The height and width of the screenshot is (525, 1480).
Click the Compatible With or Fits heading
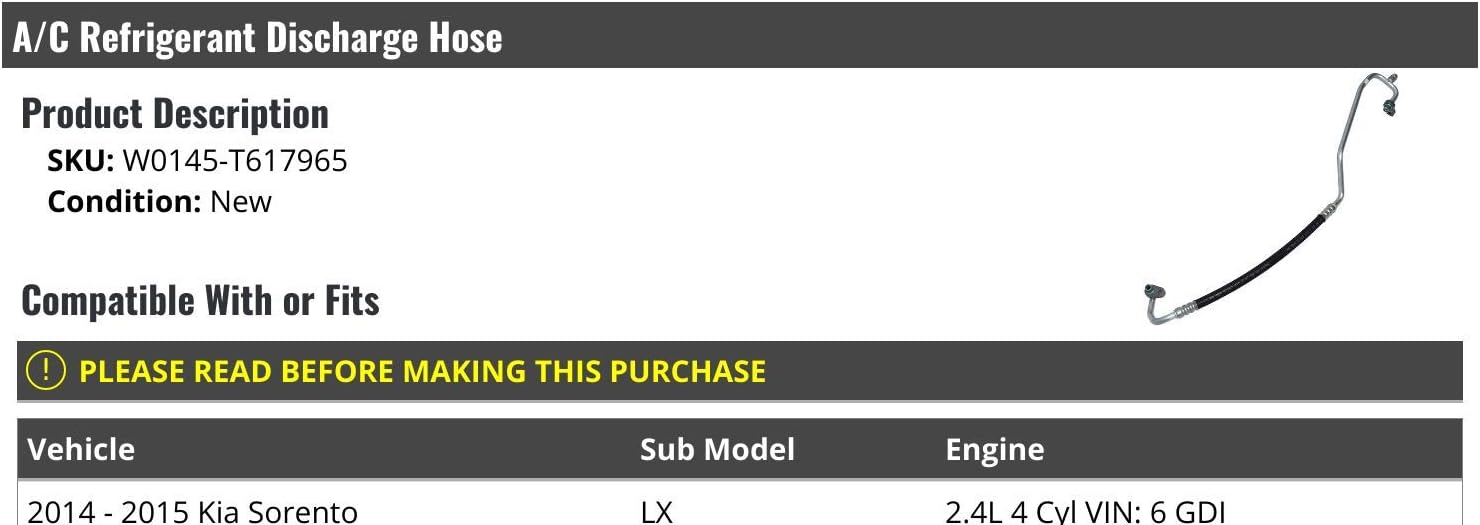200,300
